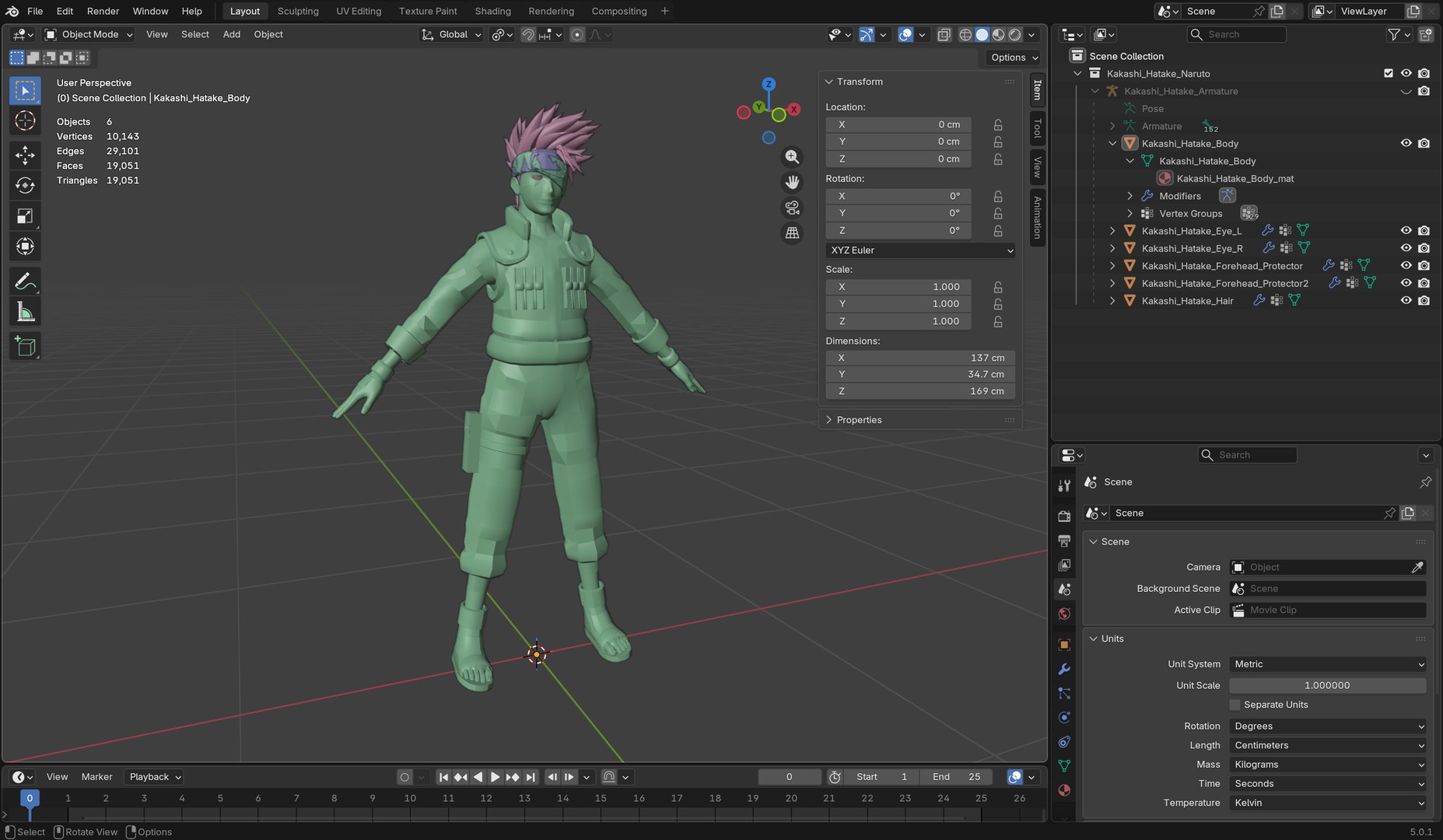Screen dimensions: 1443x840
Task: Click the outliner Search field
Action: pyautogui.click(x=1237, y=34)
